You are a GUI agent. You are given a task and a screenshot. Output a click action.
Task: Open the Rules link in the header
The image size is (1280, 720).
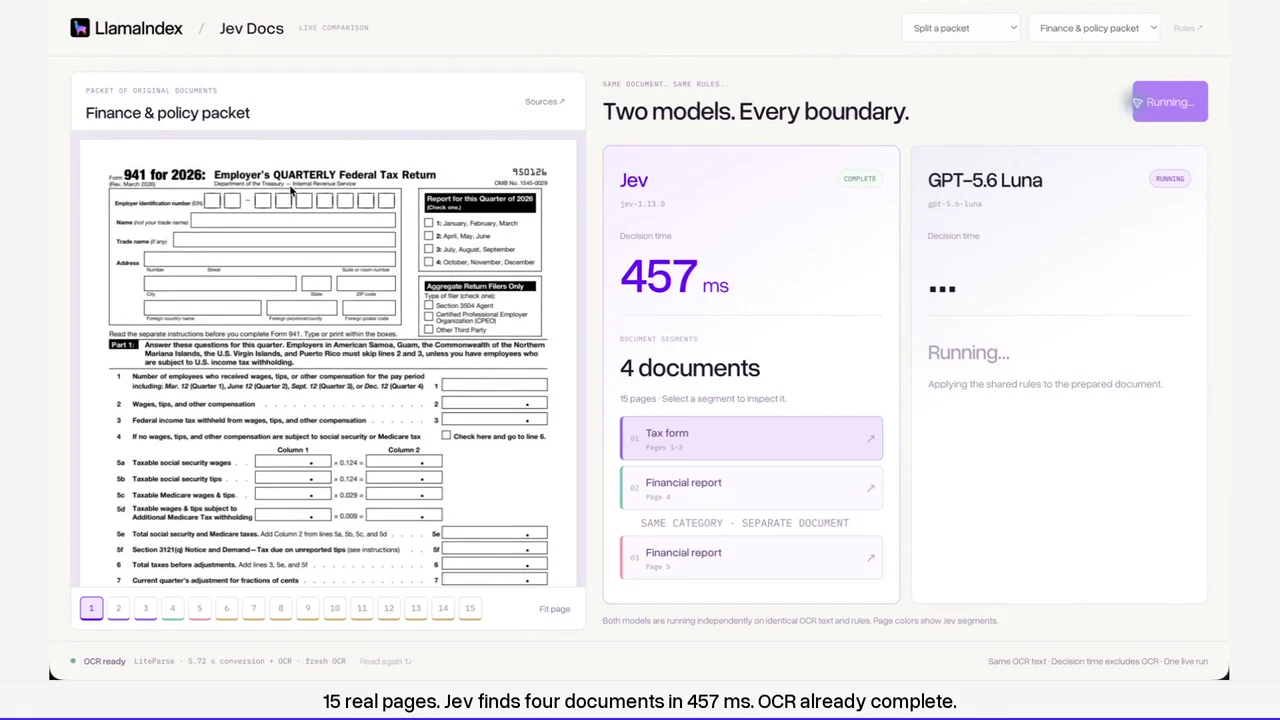coord(1188,28)
